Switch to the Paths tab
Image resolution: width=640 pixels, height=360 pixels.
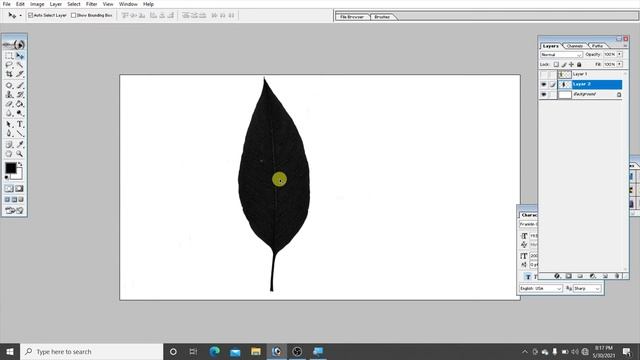pyautogui.click(x=597, y=46)
